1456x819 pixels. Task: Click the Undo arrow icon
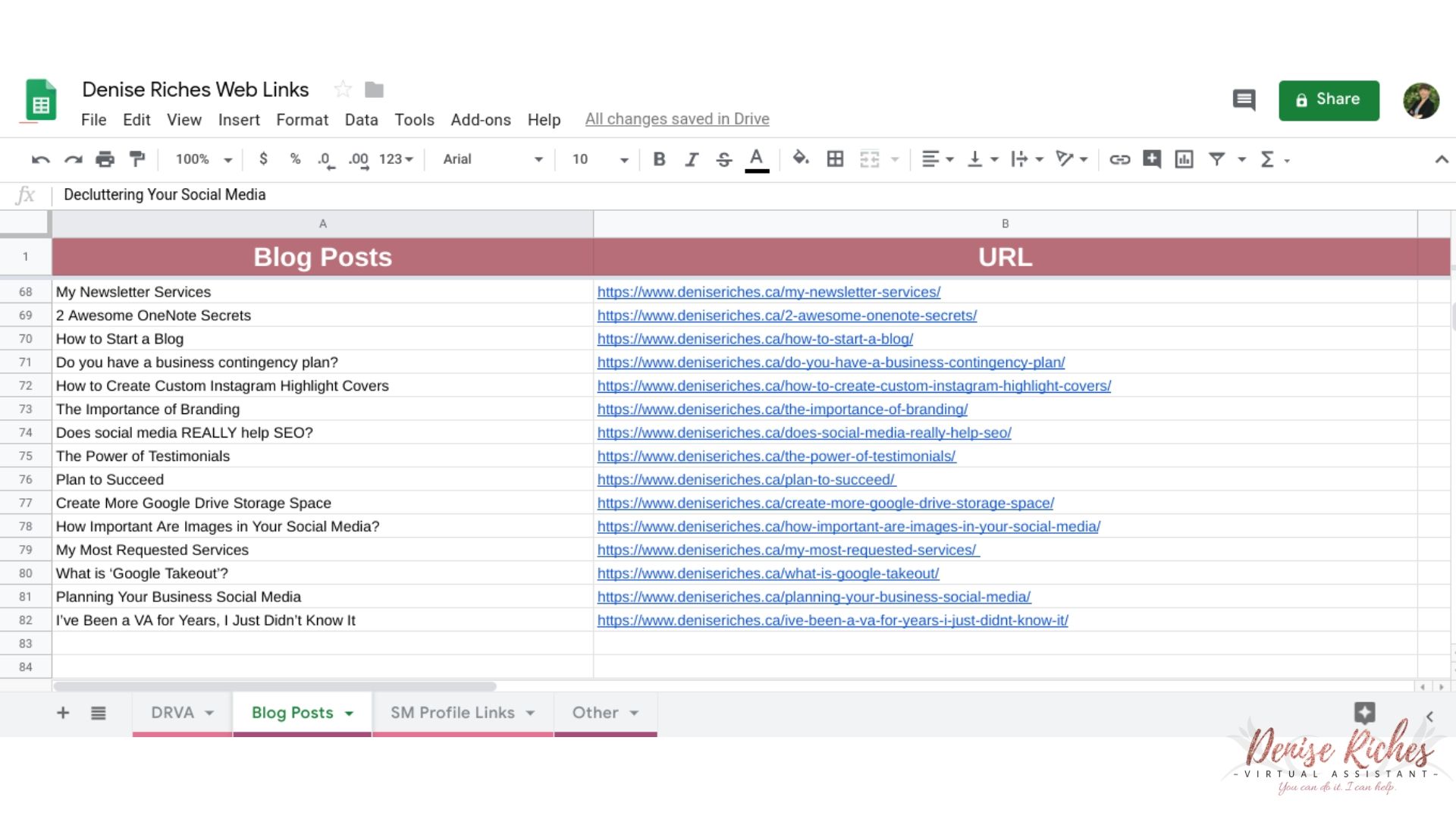coord(41,159)
